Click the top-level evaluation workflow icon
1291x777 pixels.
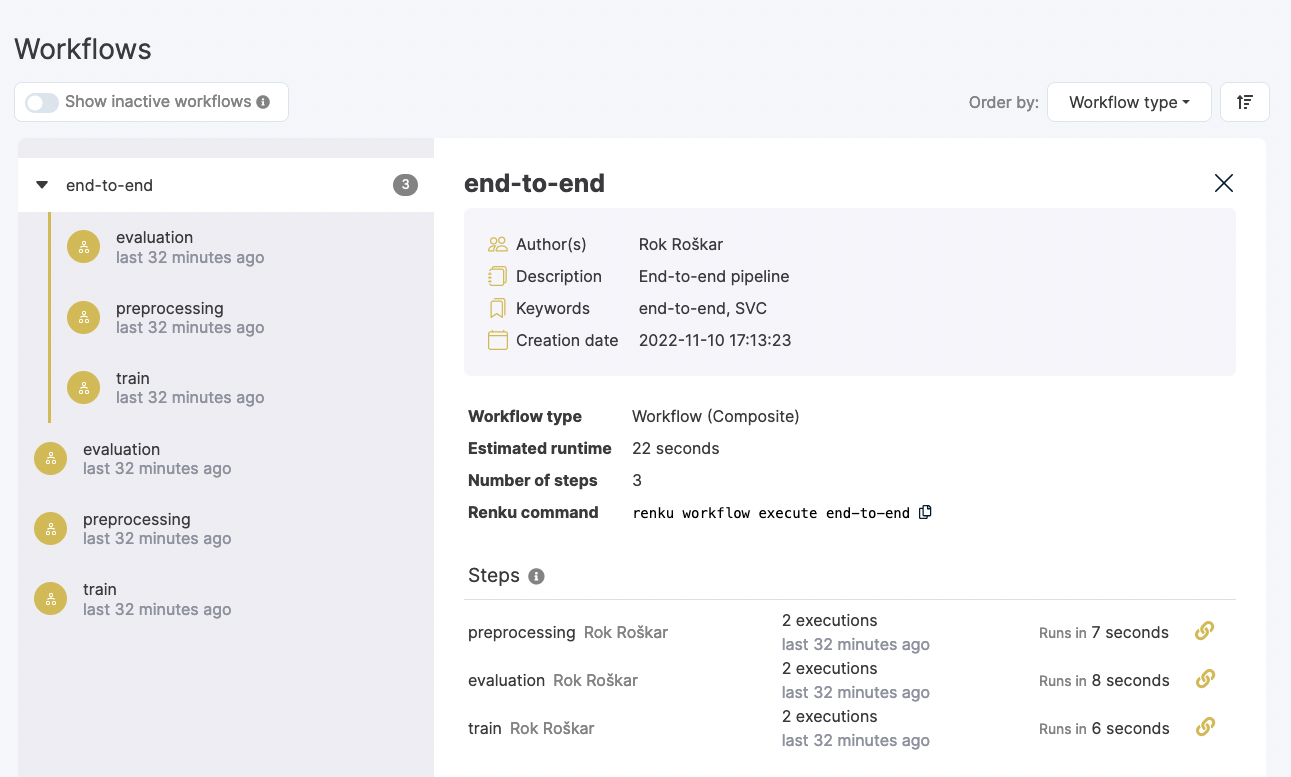click(51, 459)
